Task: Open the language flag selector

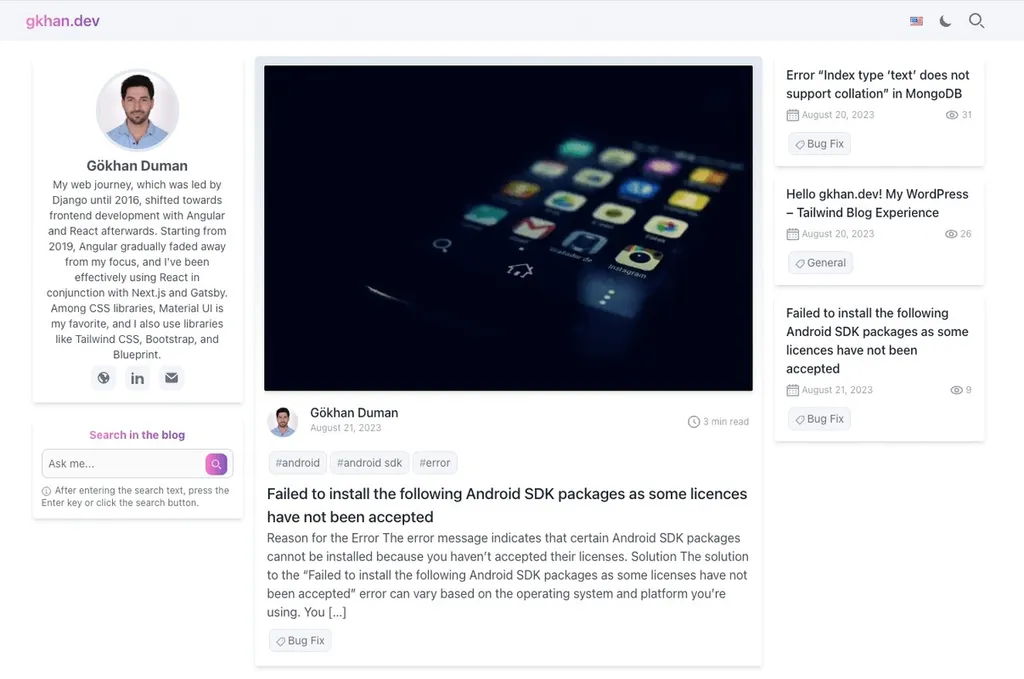Action: click(x=916, y=21)
